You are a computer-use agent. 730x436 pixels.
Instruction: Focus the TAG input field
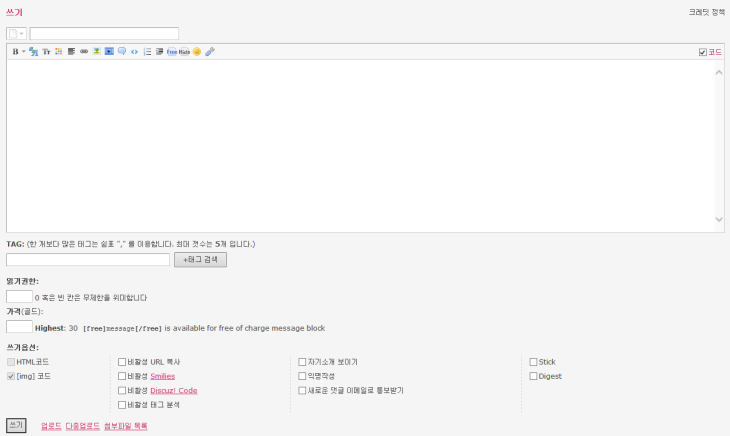pos(88,260)
